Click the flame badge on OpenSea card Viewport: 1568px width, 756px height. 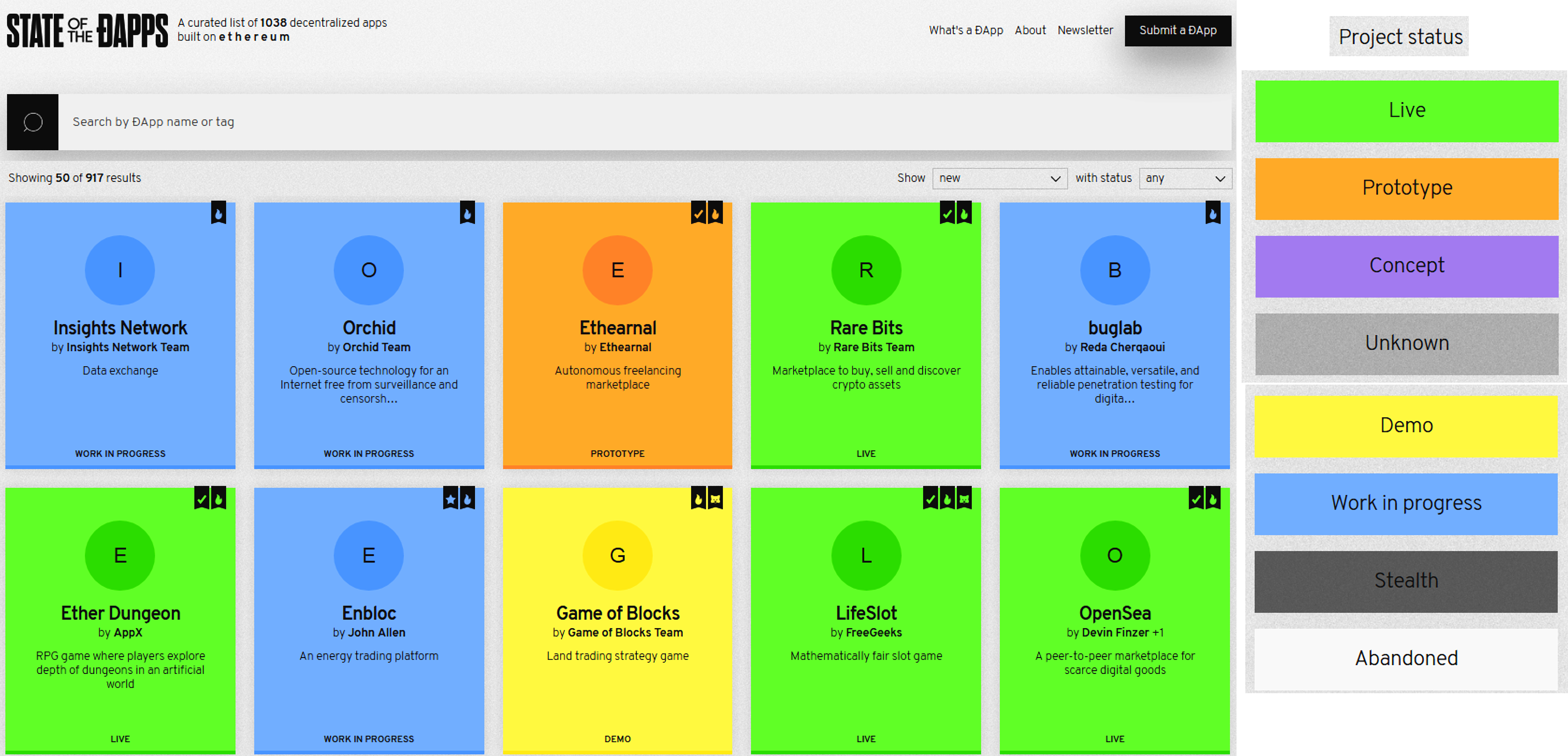[1213, 498]
